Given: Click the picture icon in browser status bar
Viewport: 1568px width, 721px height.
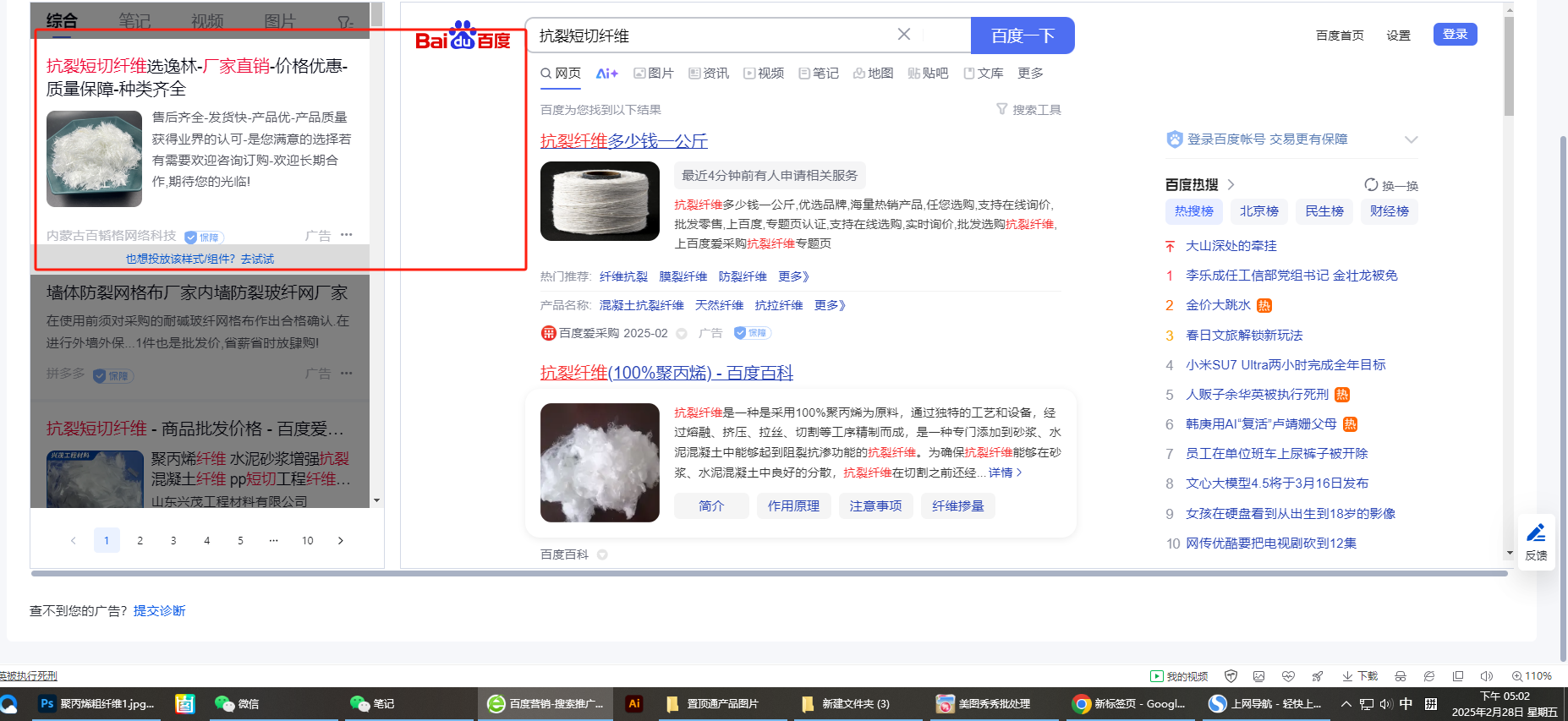Looking at the screenshot, I should [x=1259, y=676].
